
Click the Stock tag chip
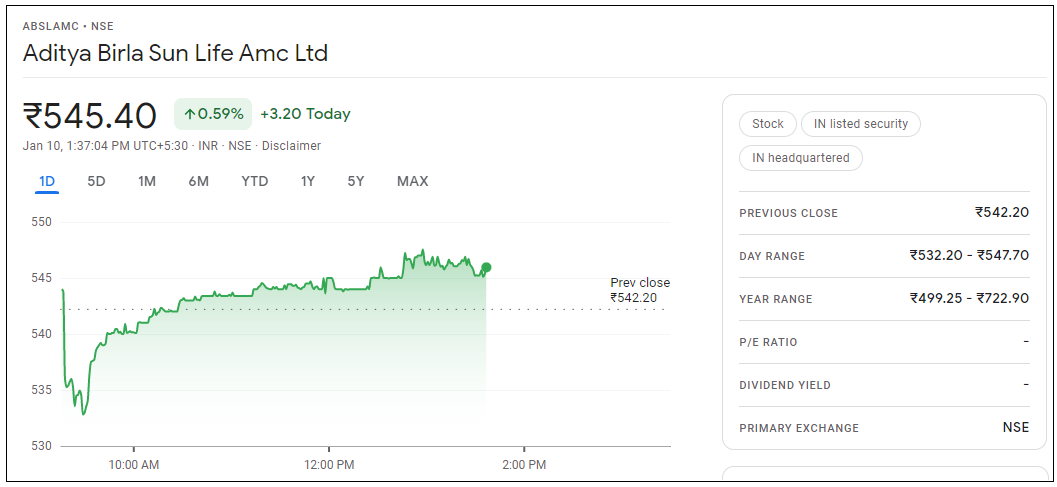pyautogui.click(x=768, y=124)
